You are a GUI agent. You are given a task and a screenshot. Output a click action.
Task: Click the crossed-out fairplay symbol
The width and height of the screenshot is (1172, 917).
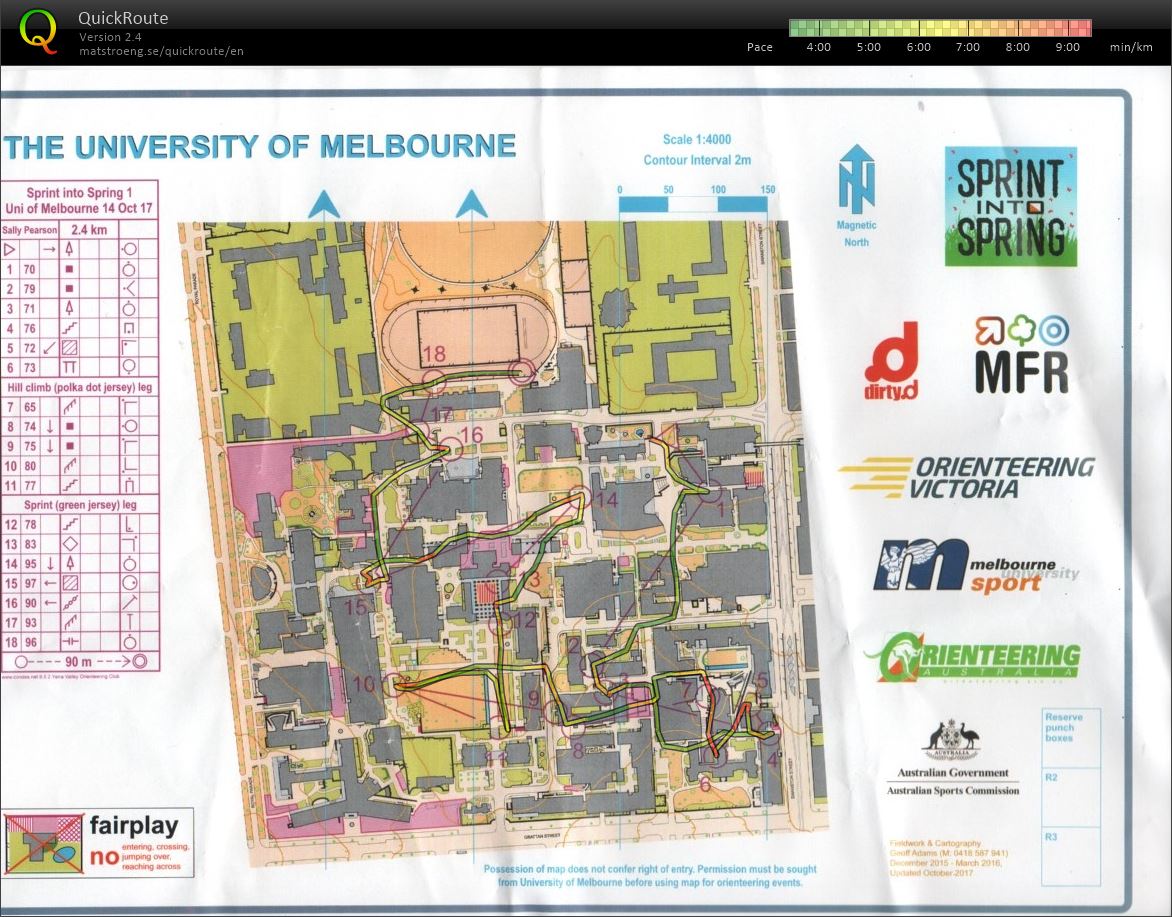tap(43, 843)
